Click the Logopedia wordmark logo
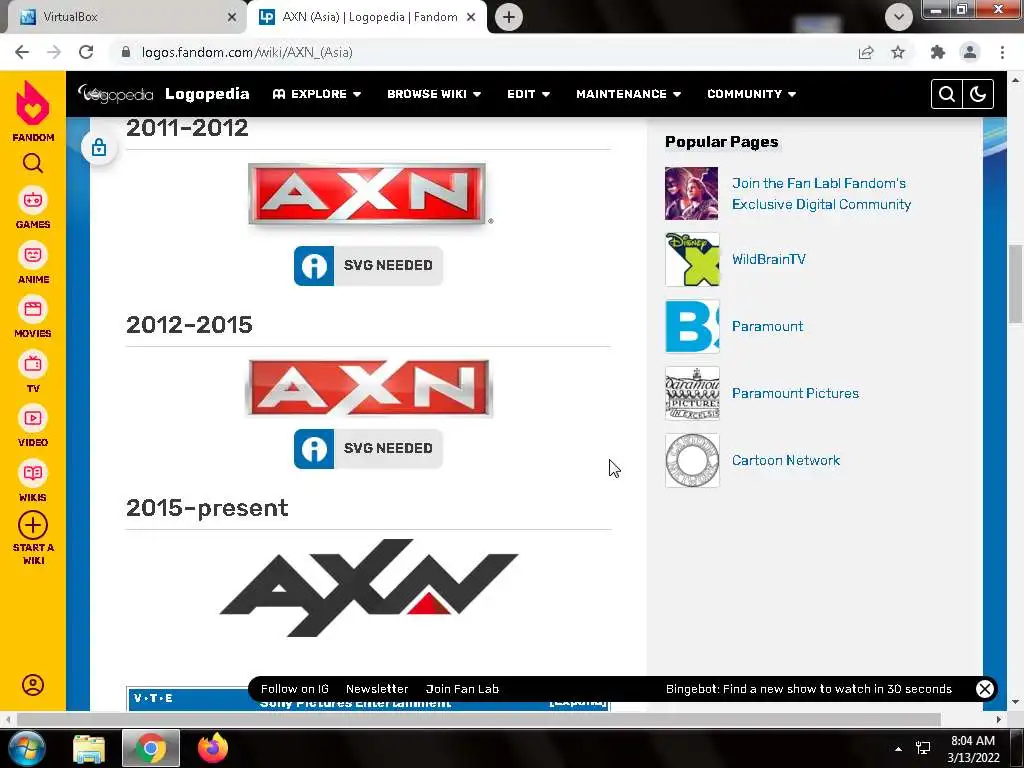The image size is (1024, 768). (116, 94)
